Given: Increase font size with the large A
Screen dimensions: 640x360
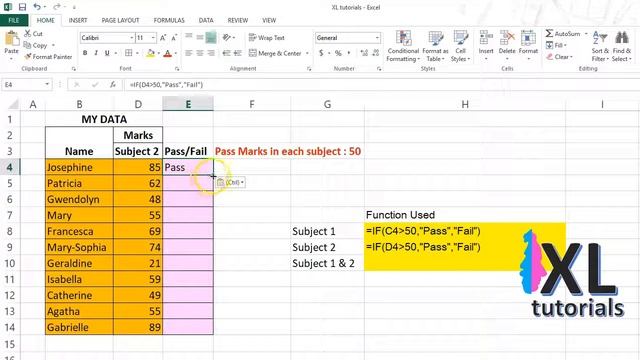Looking at the screenshot, I should pos(163,38).
